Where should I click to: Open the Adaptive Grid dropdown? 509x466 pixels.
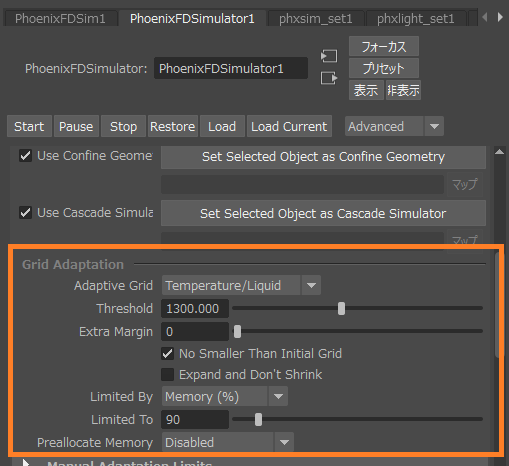pyautogui.click(x=241, y=285)
